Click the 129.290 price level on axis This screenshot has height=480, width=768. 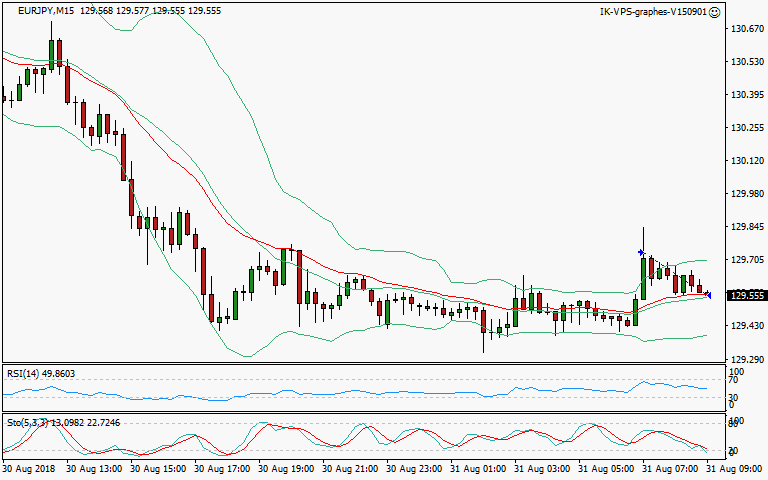tap(741, 358)
